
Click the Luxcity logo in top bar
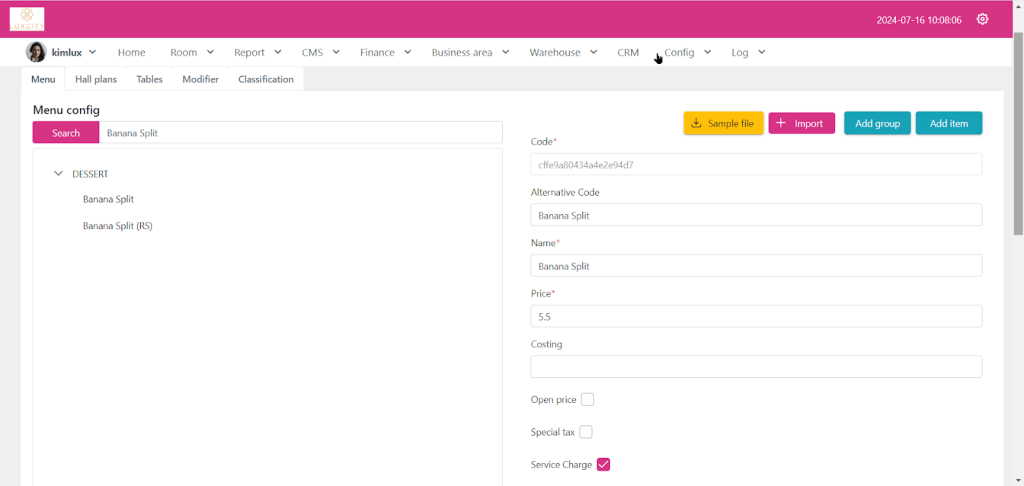(x=27, y=19)
